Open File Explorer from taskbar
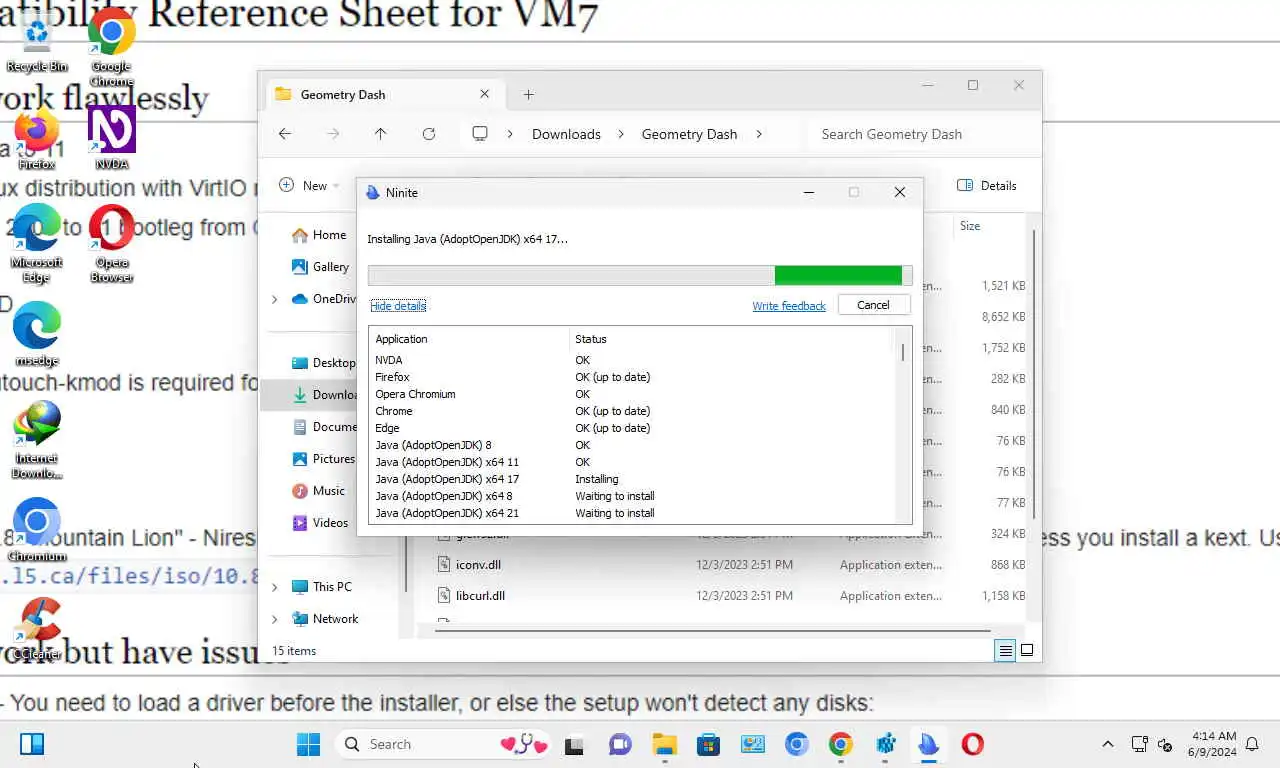Screen dimensions: 1280x768 (664, 744)
